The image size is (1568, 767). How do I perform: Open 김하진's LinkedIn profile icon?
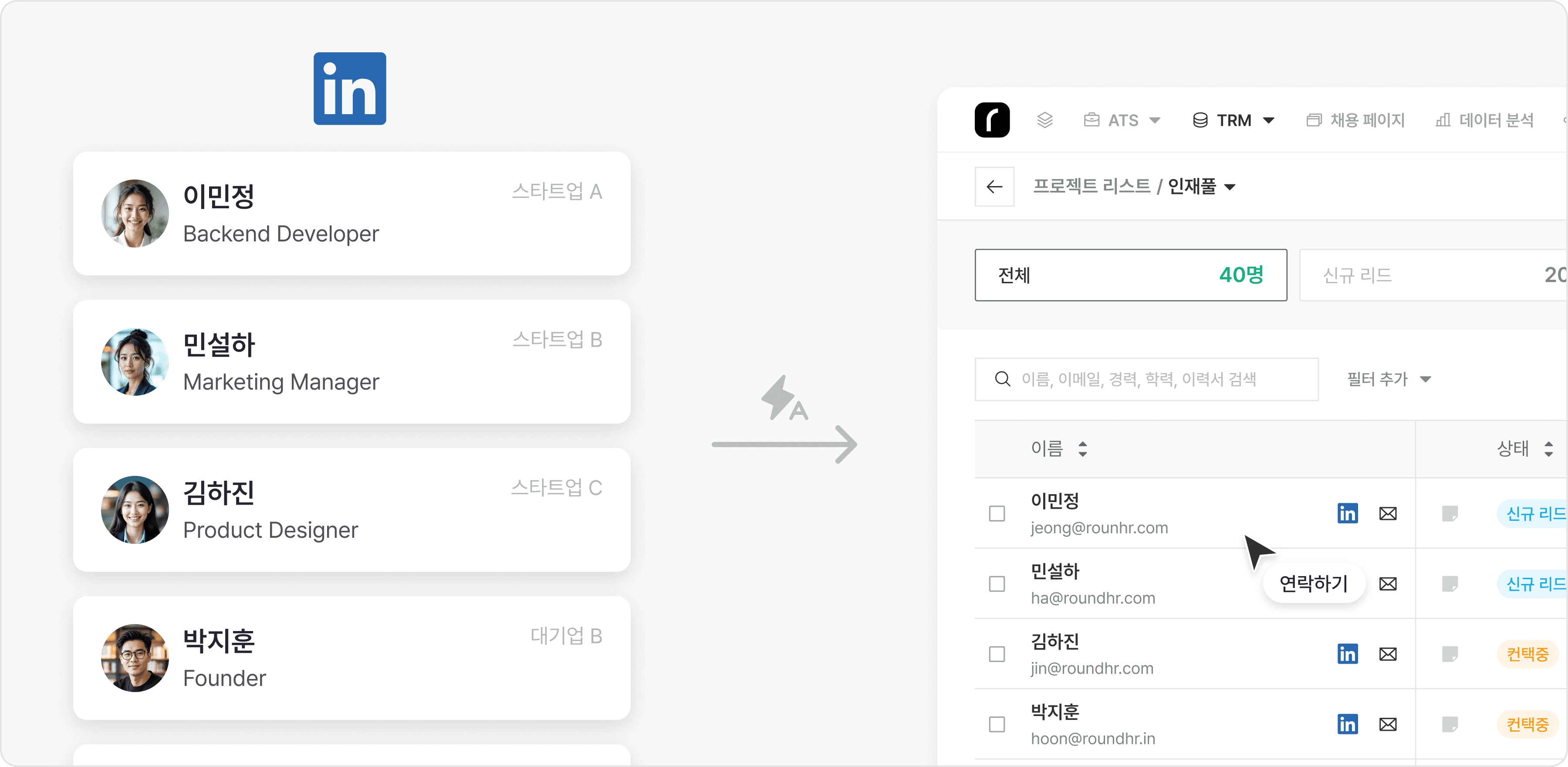pos(1348,654)
